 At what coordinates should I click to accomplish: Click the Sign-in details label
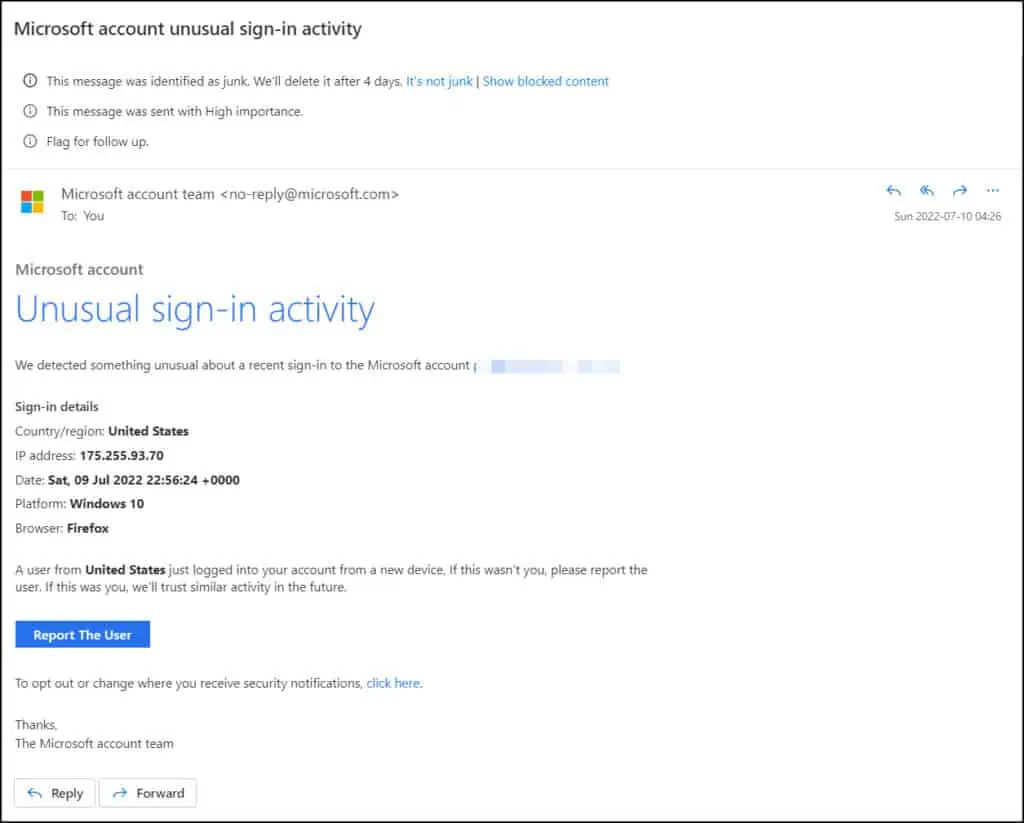57,406
